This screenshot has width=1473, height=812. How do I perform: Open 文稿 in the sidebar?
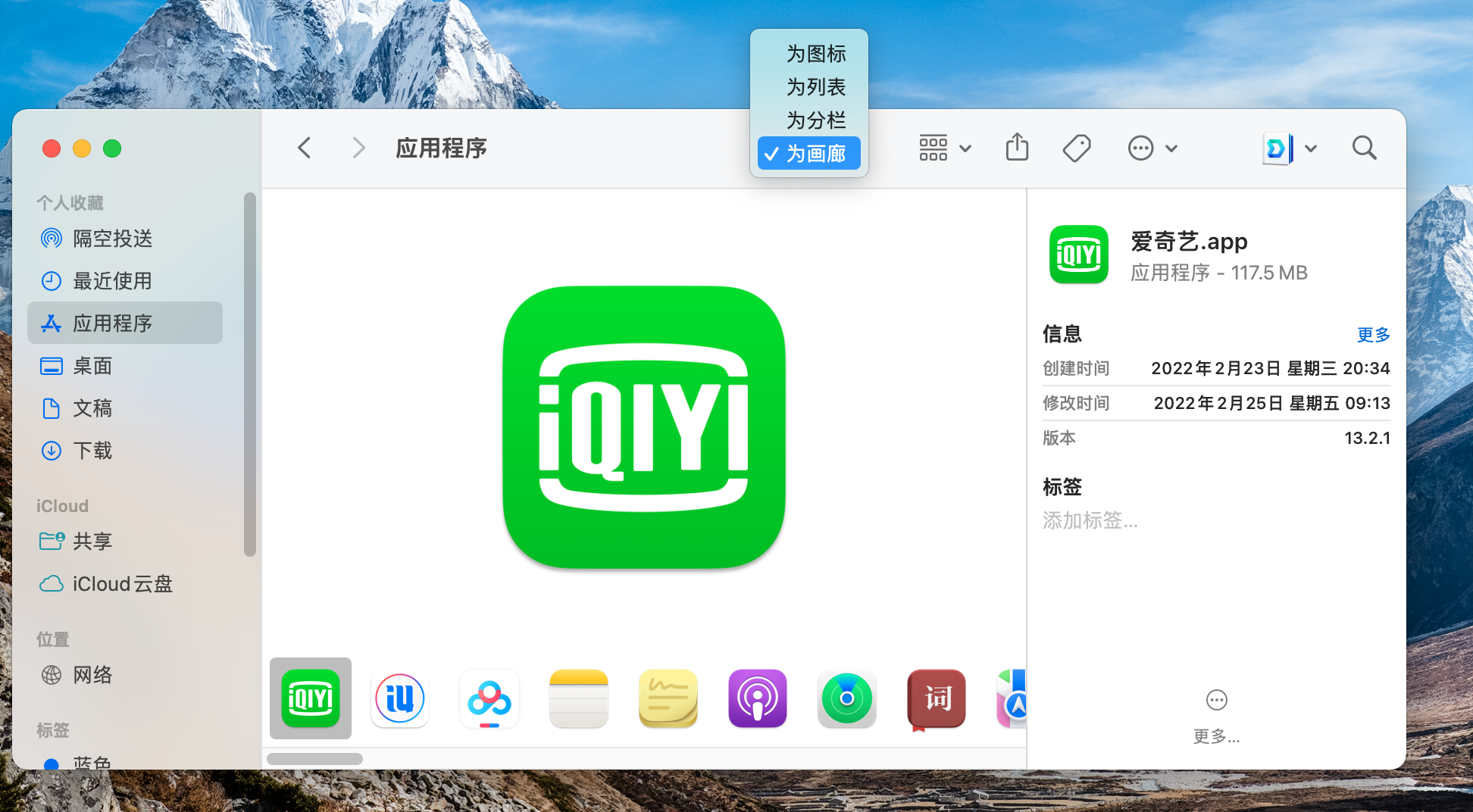click(x=125, y=408)
